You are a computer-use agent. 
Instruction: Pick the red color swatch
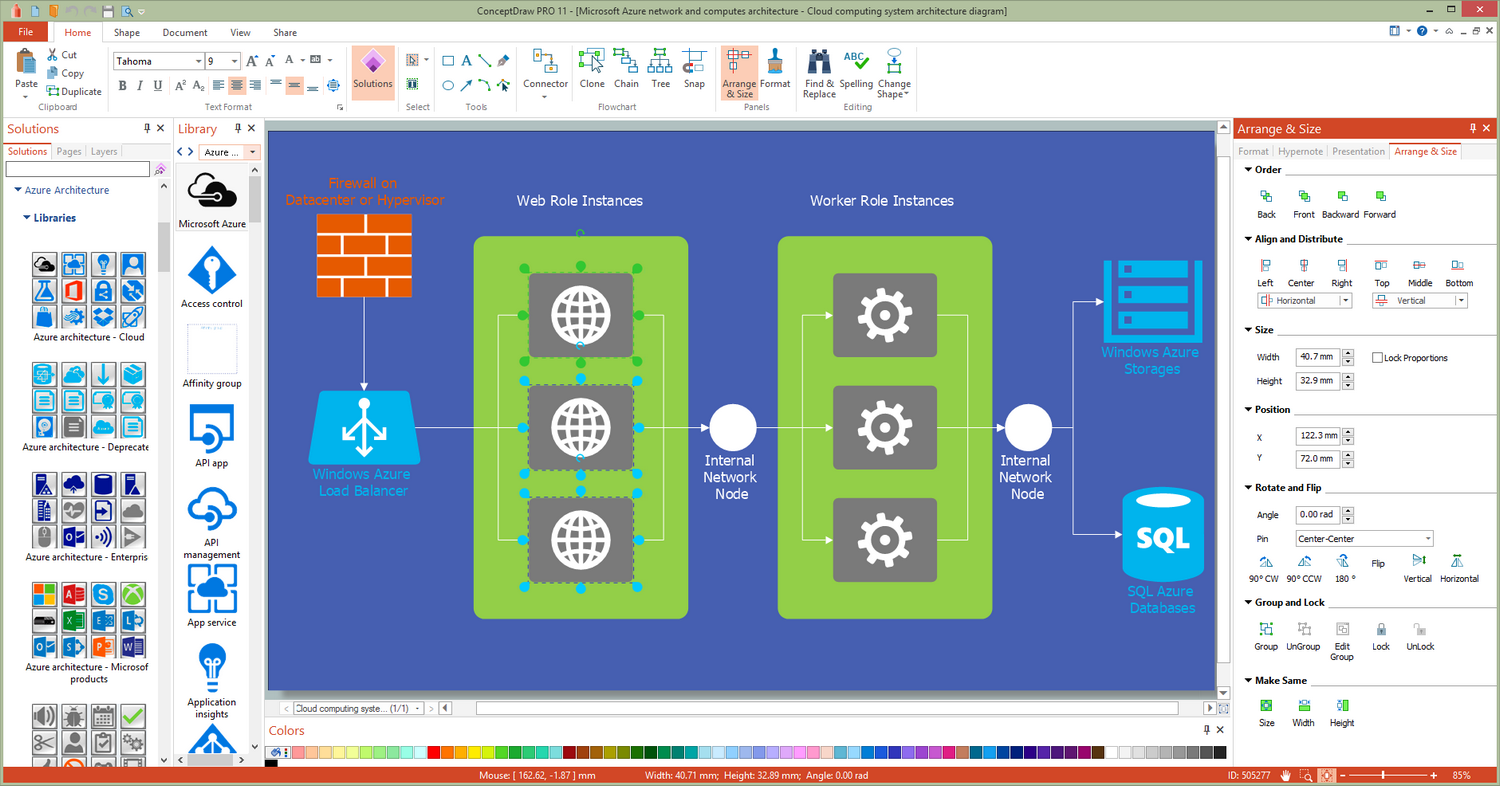point(433,752)
